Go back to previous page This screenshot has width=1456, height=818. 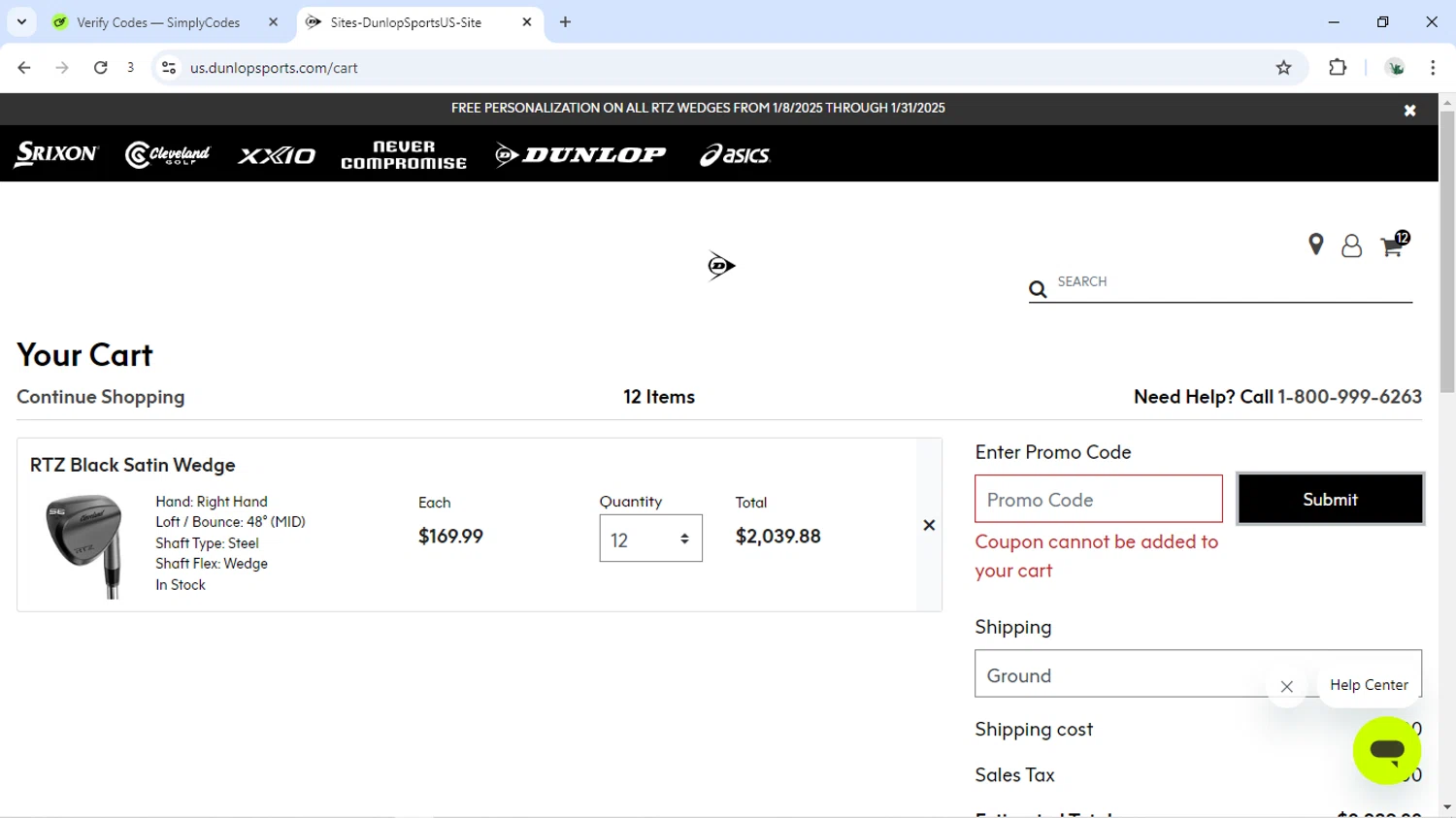click(x=24, y=68)
